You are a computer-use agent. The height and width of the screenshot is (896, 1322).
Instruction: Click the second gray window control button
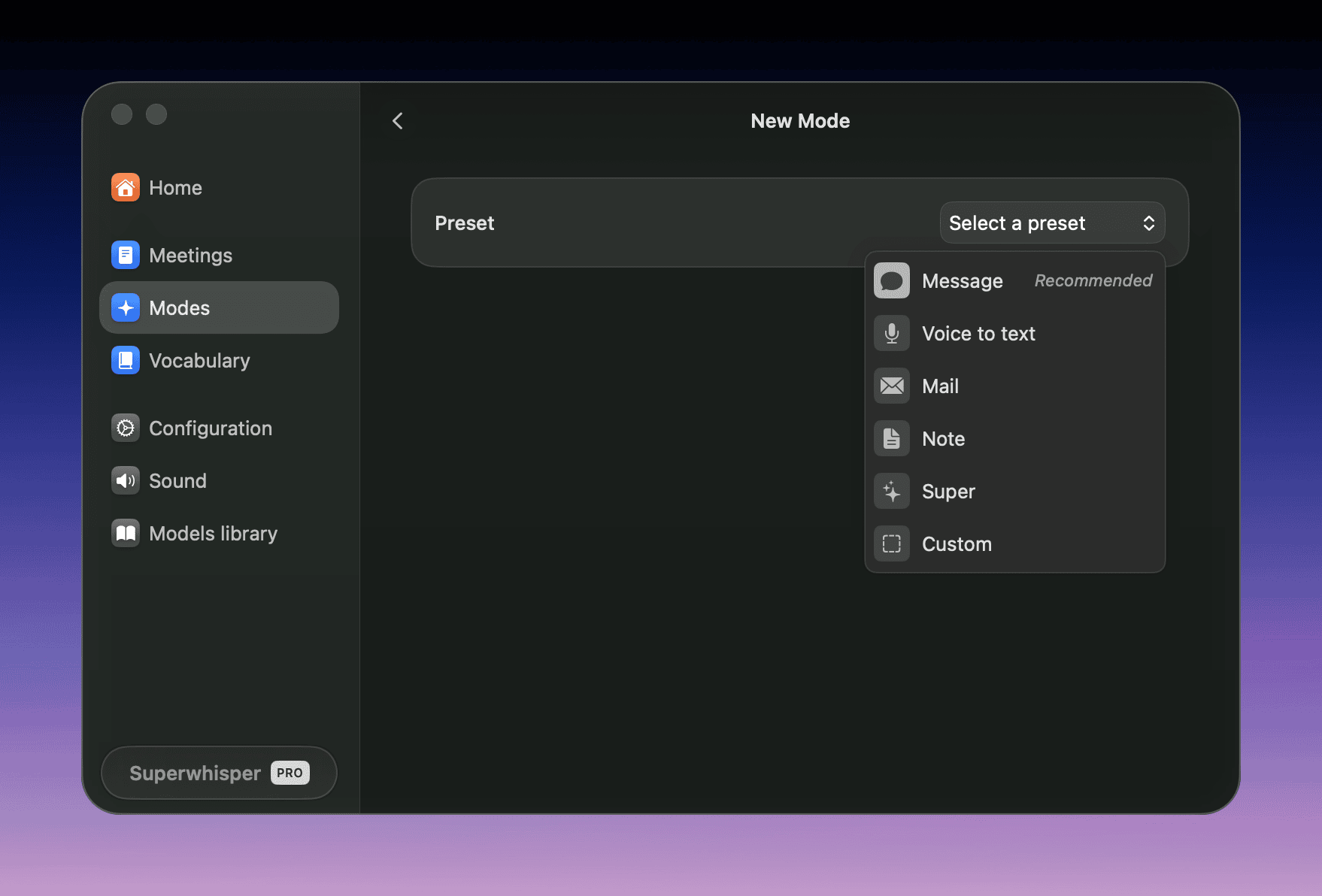(x=156, y=114)
